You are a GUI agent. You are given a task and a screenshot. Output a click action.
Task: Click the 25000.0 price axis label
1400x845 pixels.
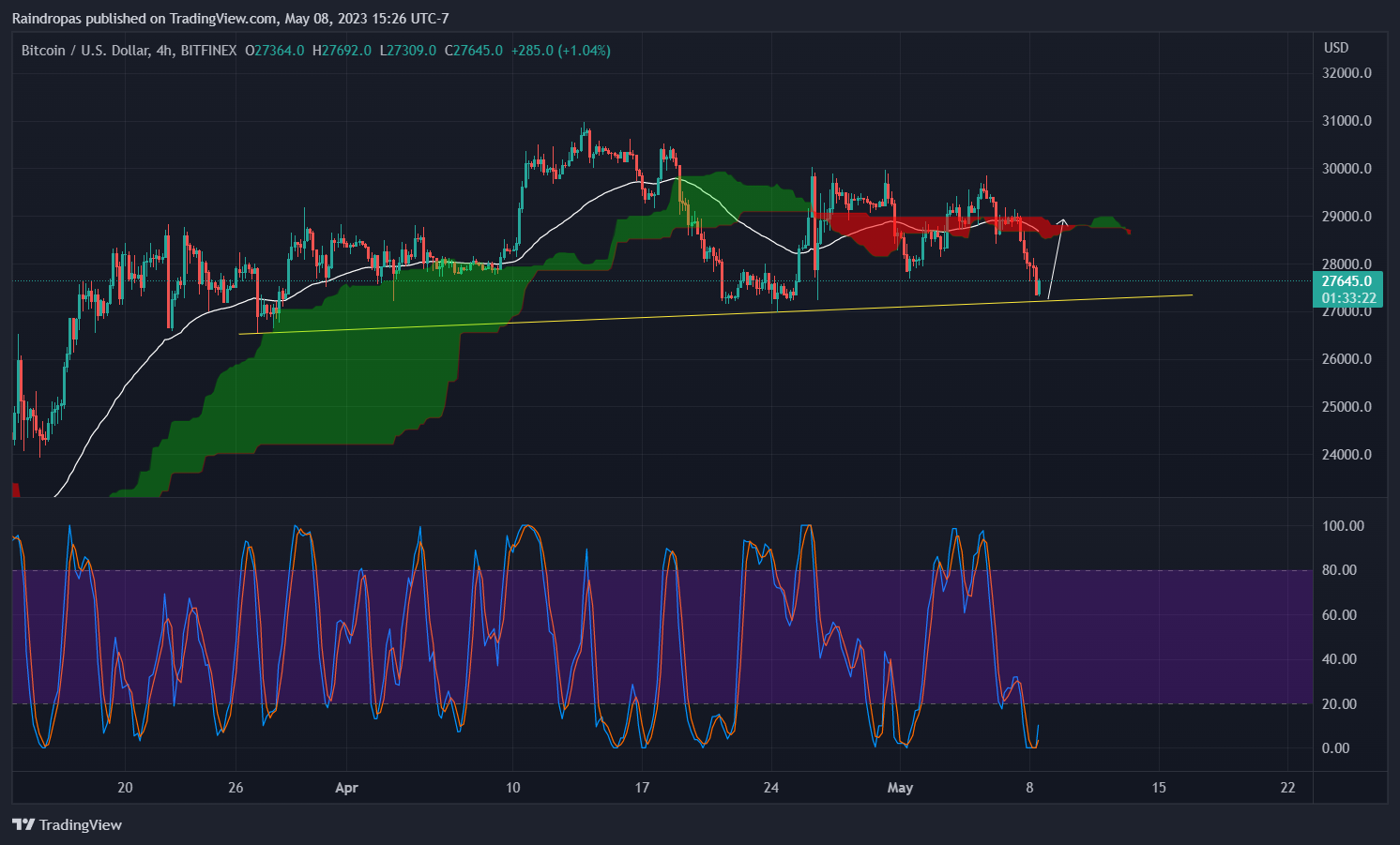[1347, 407]
